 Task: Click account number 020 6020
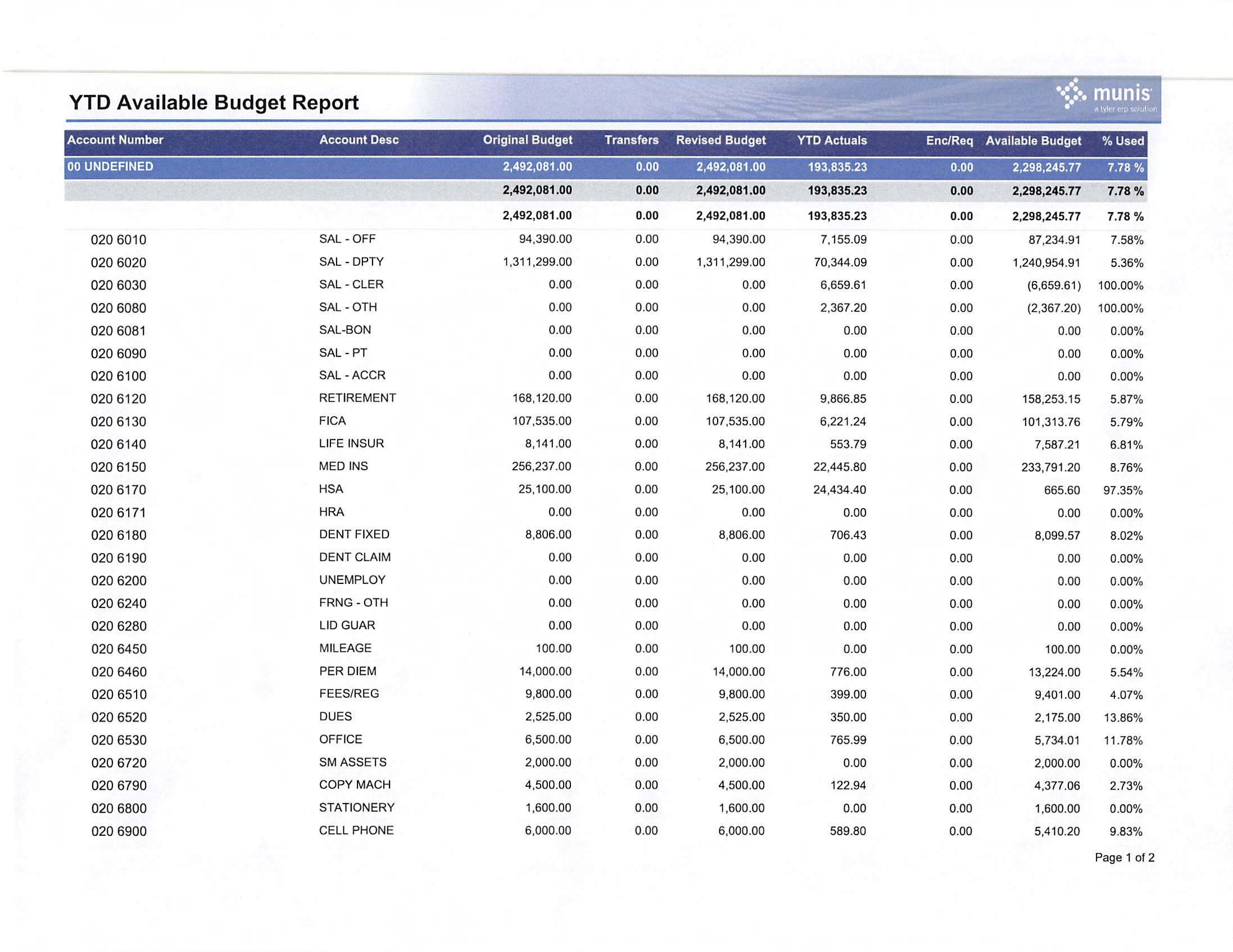(119, 262)
